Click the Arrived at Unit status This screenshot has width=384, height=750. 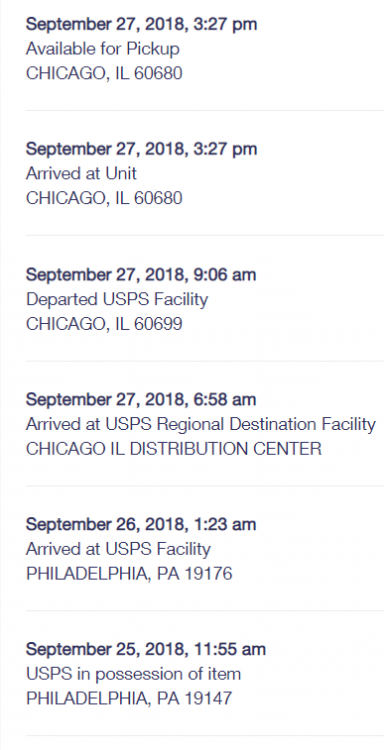click(x=81, y=173)
